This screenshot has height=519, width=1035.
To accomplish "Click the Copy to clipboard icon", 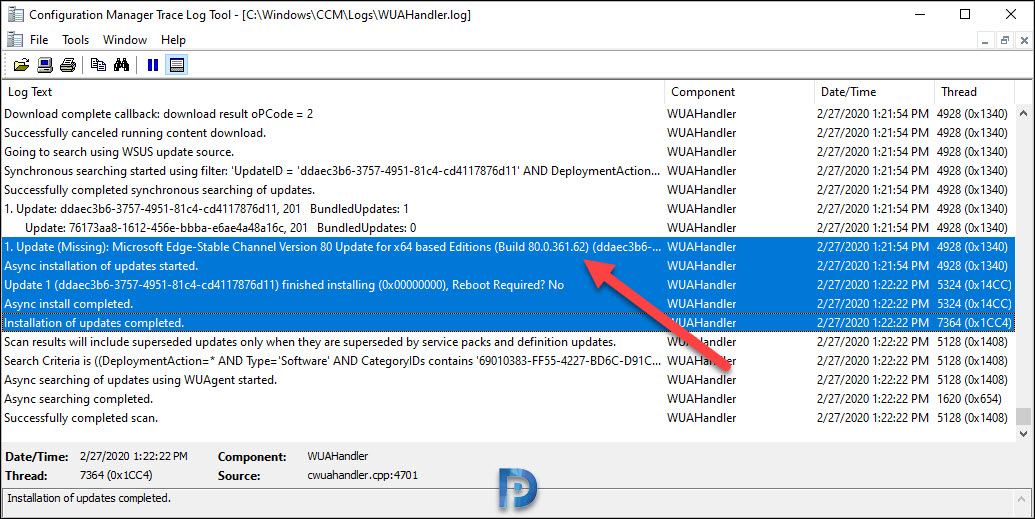I will 98,65.
